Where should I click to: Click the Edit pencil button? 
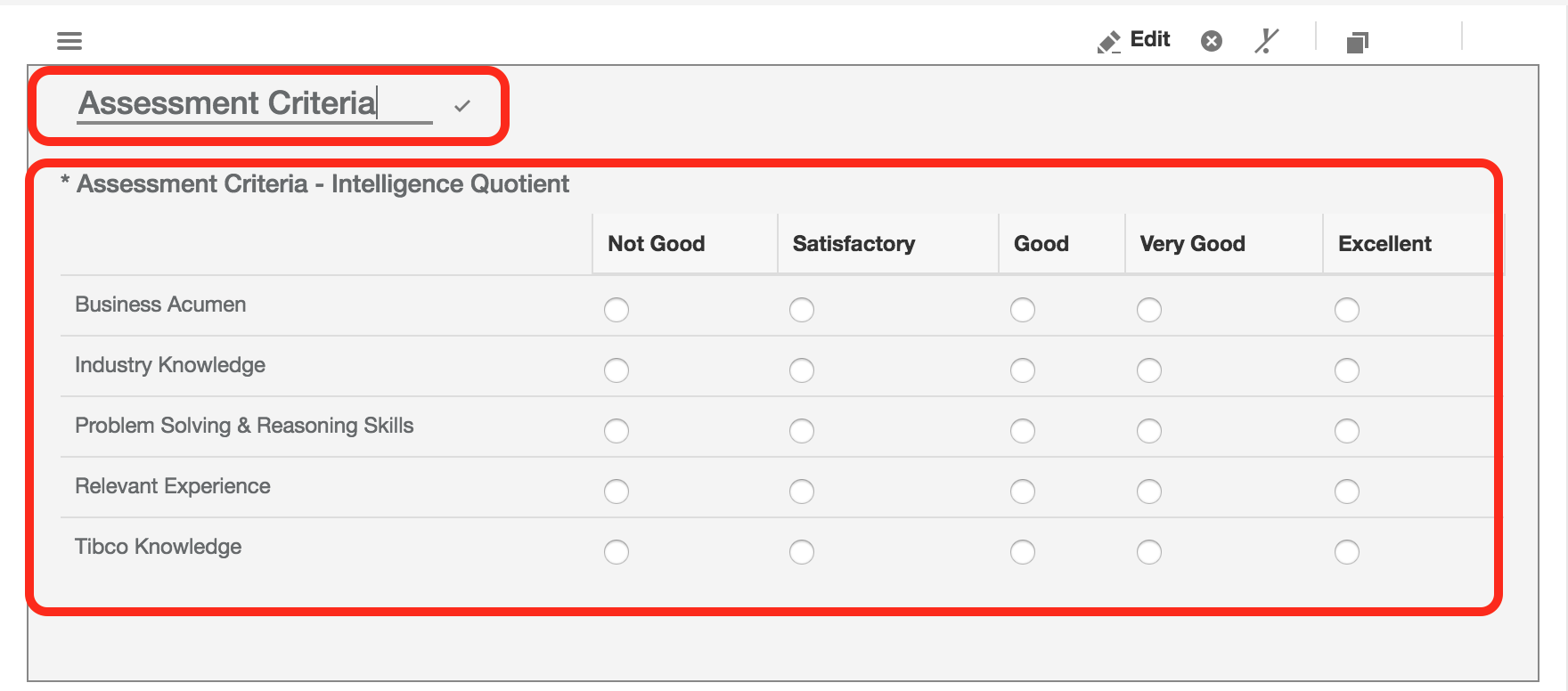point(1134,41)
